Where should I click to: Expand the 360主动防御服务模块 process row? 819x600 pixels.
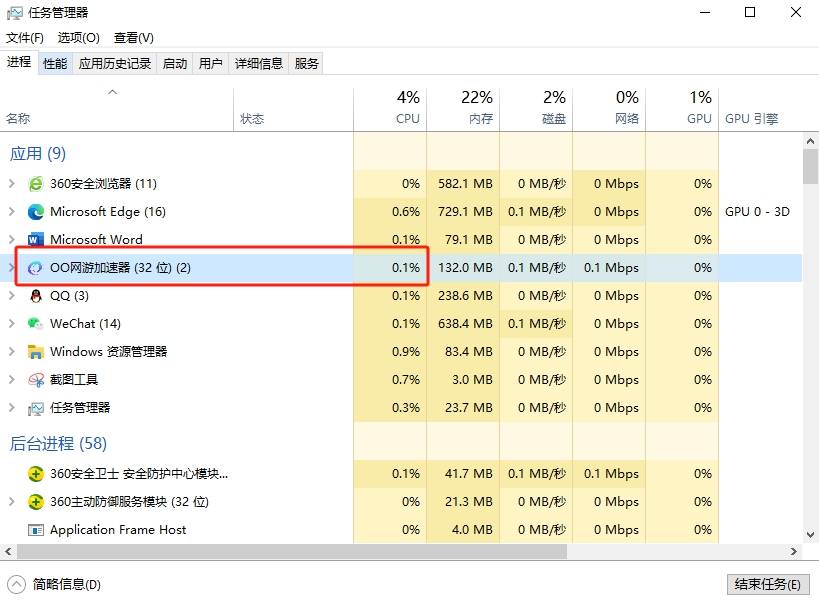click(x=11, y=502)
